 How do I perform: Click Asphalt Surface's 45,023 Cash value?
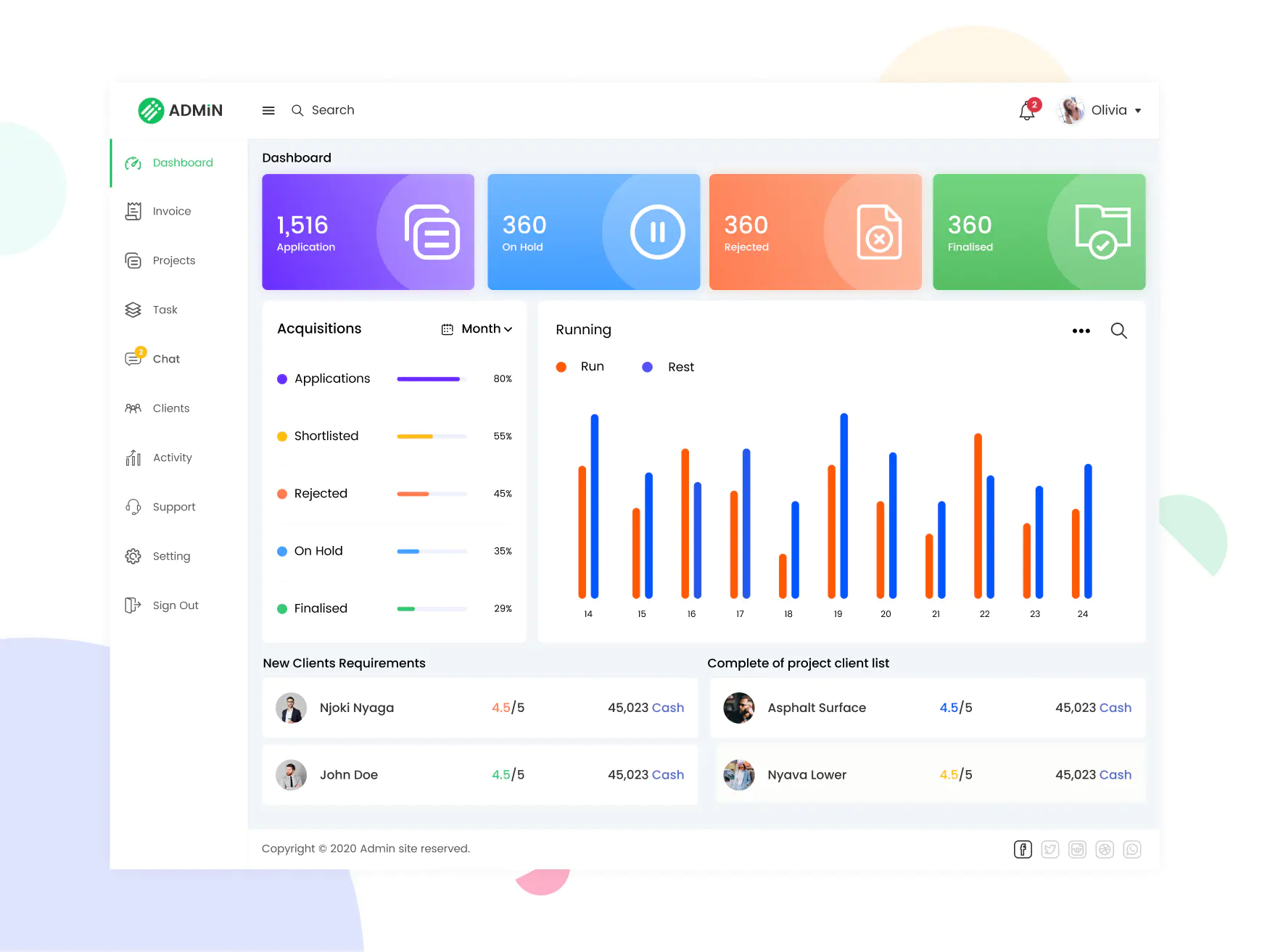coord(1094,708)
